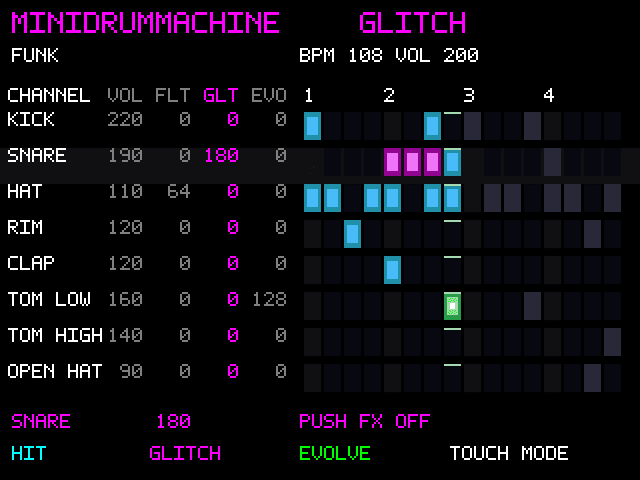Enable the Kick step 12 cell

[x=532, y=126]
